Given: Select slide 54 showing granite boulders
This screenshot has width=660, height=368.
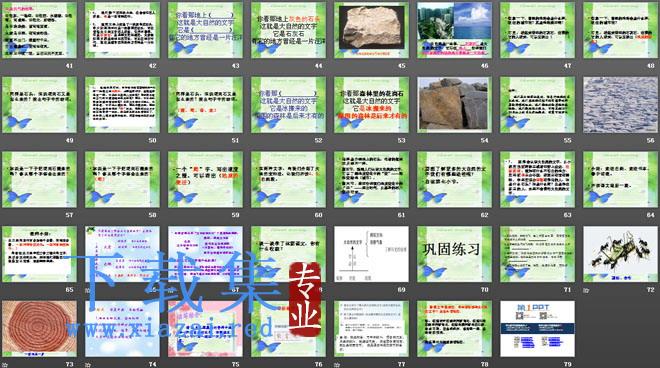Looking at the screenshot, I should click(x=454, y=105).
